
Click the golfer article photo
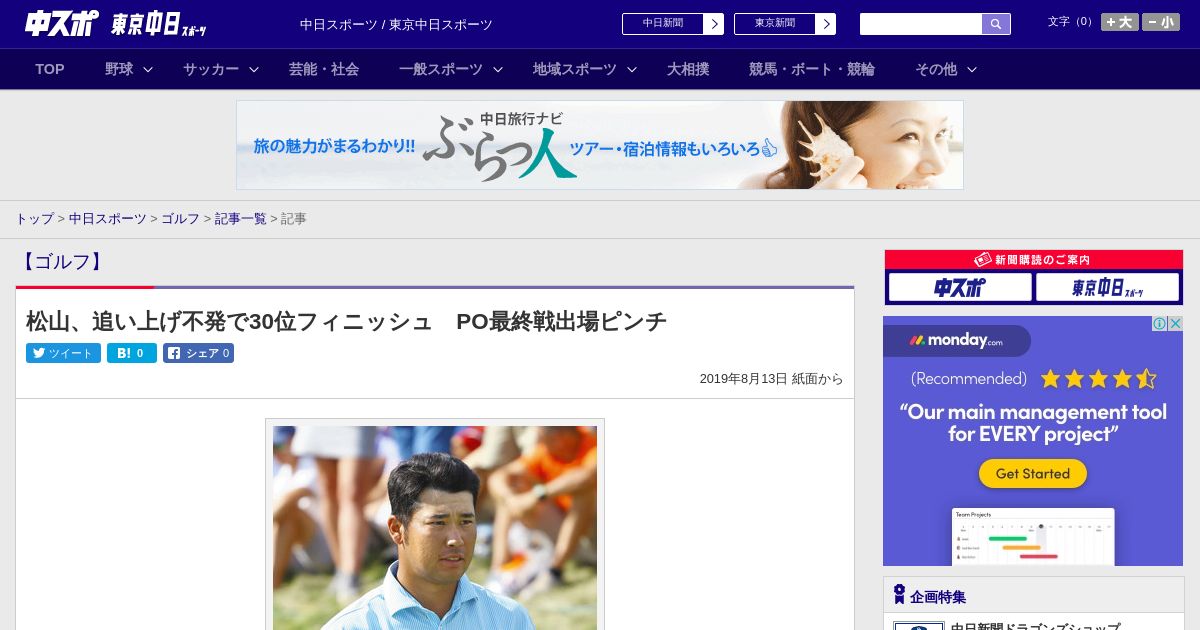tap(435, 528)
